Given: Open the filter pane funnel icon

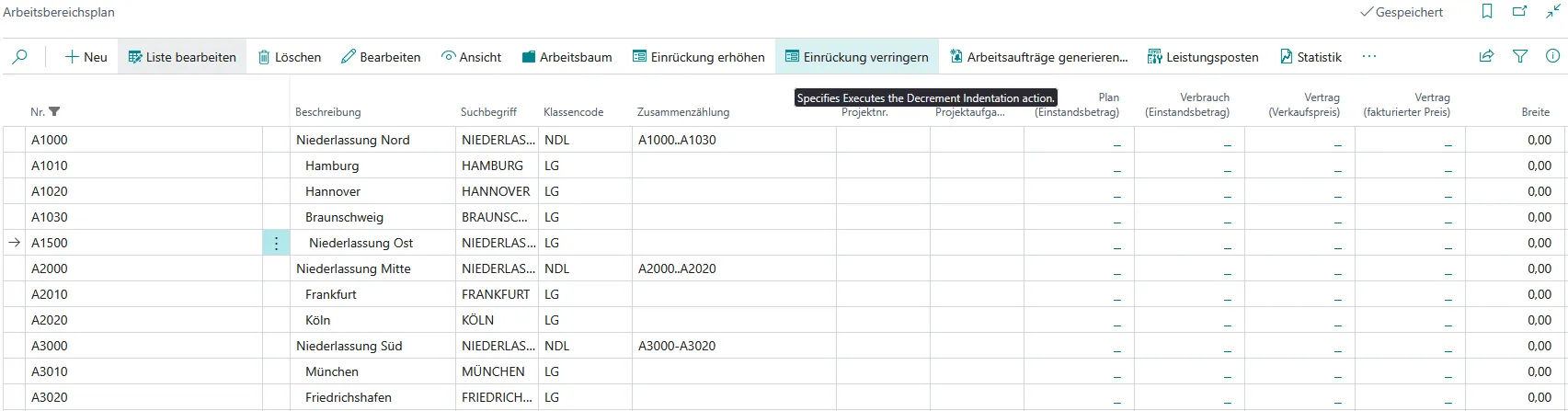Looking at the screenshot, I should point(1520,56).
